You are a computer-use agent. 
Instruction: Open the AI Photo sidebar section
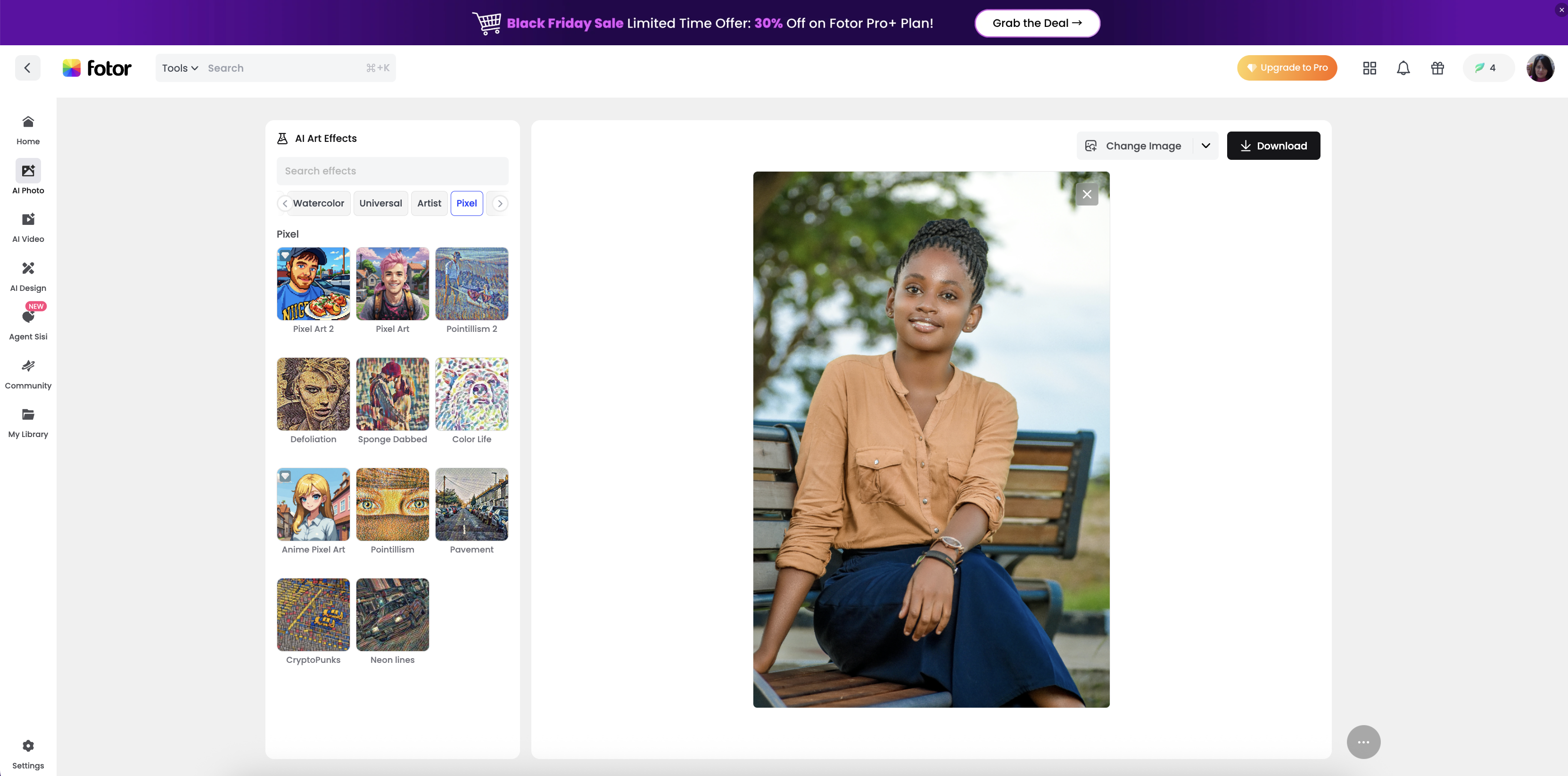(x=28, y=171)
